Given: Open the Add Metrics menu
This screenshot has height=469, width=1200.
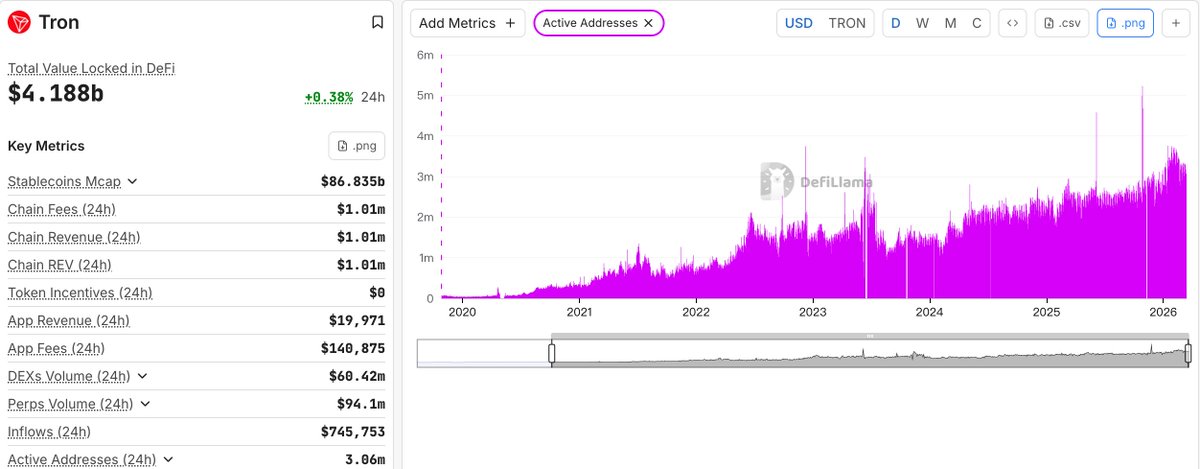Looking at the screenshot, I should coord(467,23).
